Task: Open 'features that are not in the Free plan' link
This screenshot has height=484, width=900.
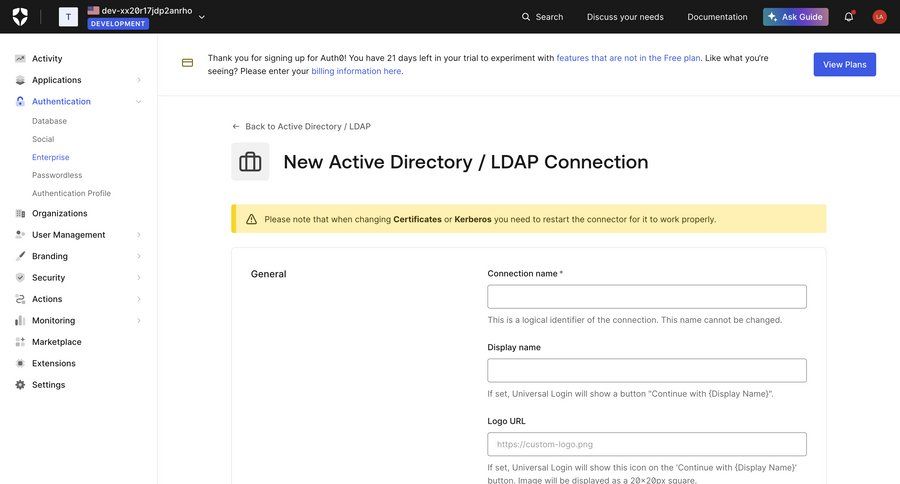Action: tap(628, 58)
